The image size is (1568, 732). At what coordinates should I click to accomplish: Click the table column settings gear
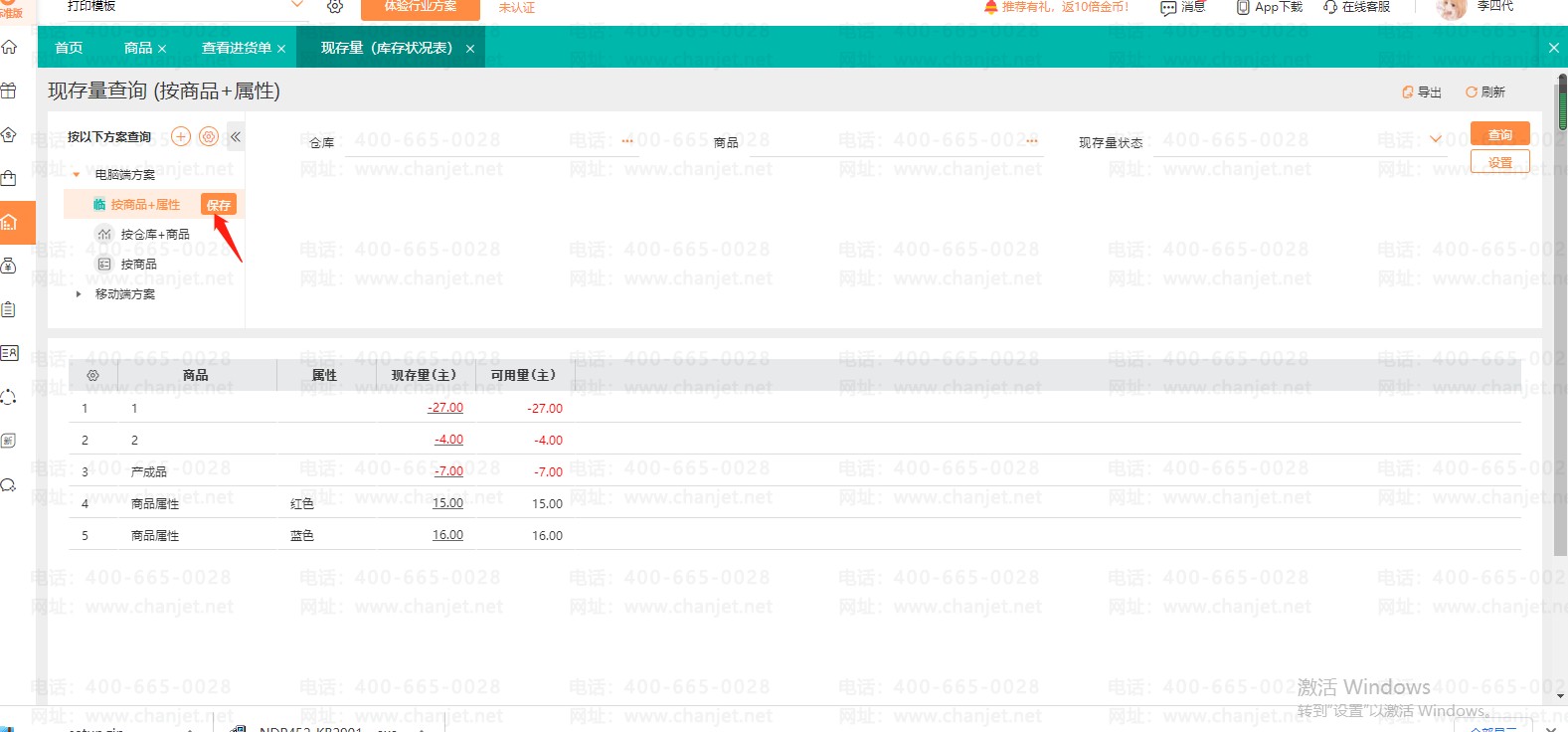click(x=92, y=375)
